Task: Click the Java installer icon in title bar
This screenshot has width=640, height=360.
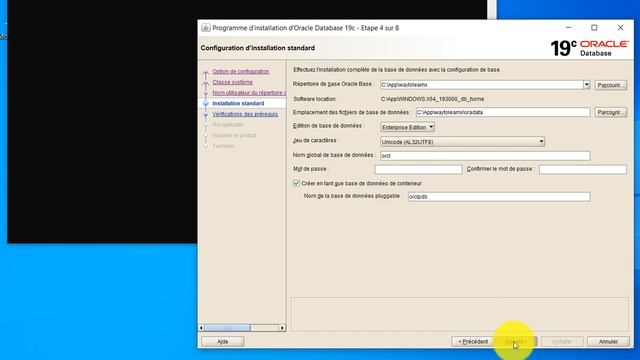Action: tap(206, 28)
